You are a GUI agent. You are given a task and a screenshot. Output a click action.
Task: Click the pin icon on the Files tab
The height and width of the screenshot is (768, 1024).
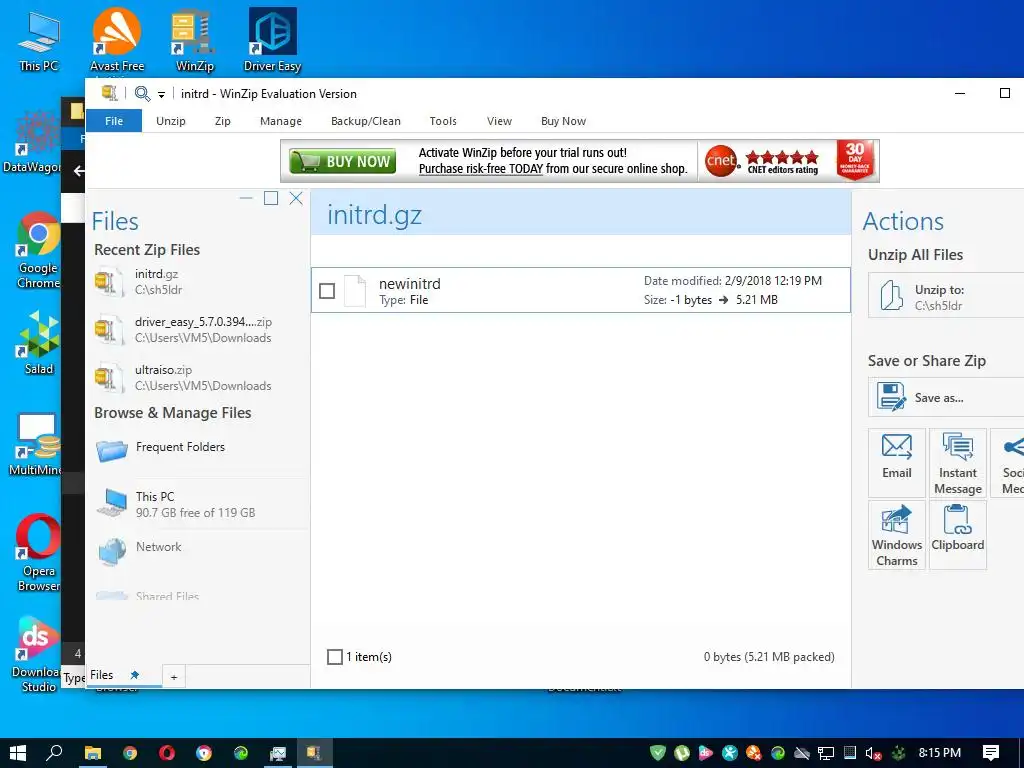(135, 675)
